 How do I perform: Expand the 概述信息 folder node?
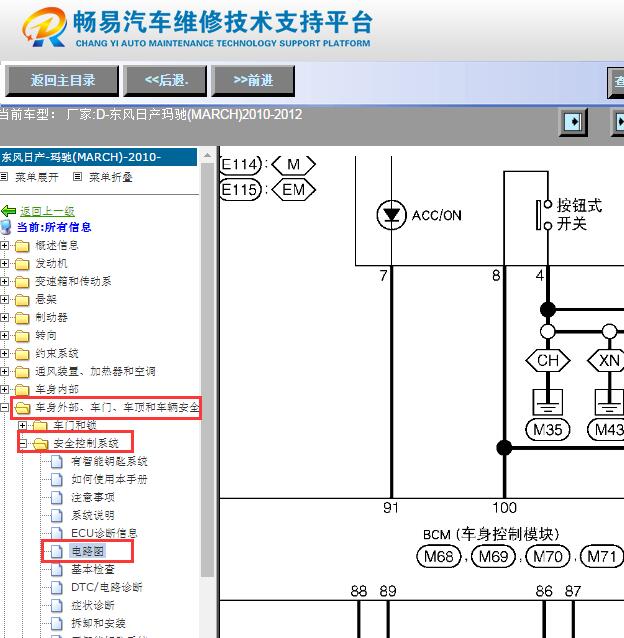point(4,245)
